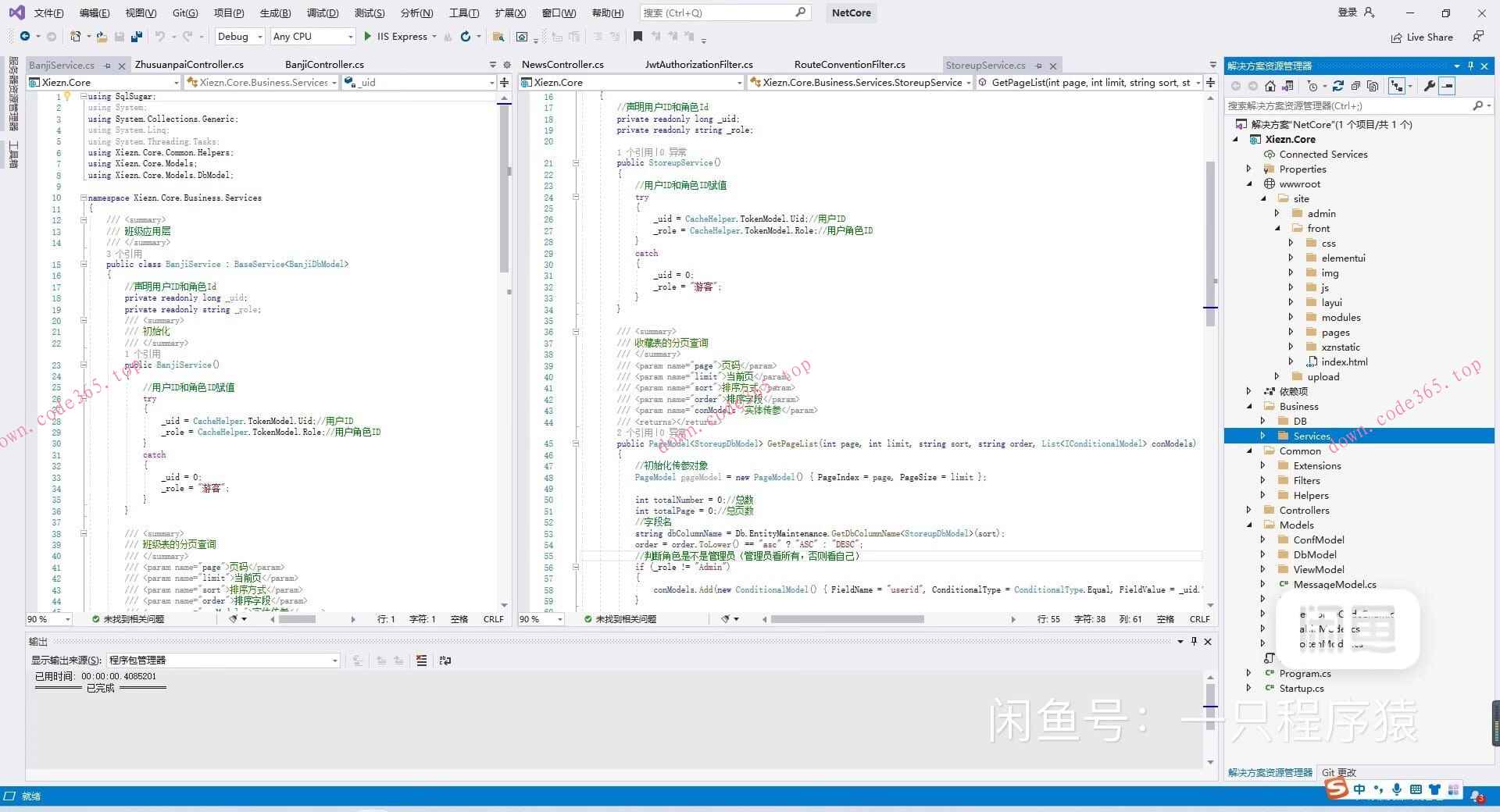1500x812 pixels.
Task: Switch to the BanjiController.cs tab
Action: tap(324, 65)
